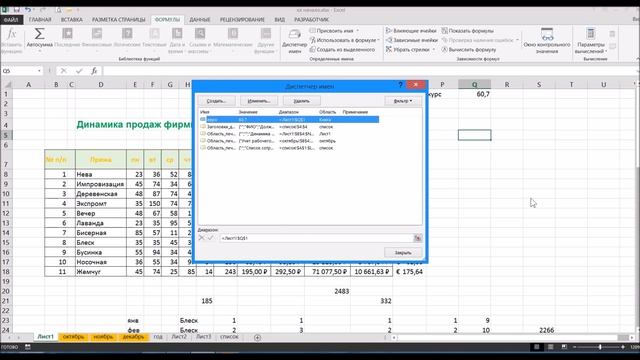The width and height of the screenshot is (640, 360).
Task: Click Trace Dependents (Зависимые ячейки)
Action: (x=412, y=40)
